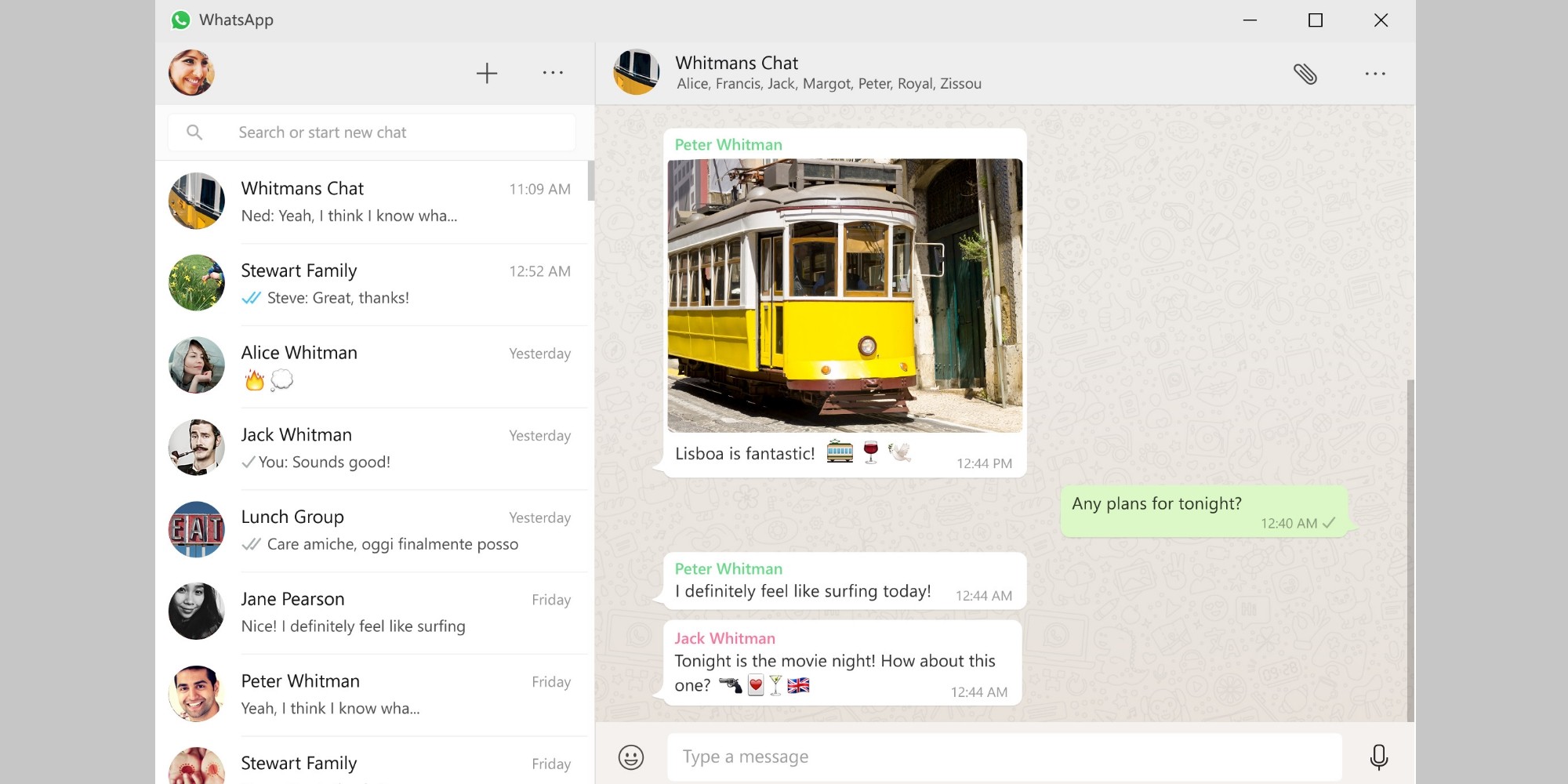This screenshot has height=784, width=1568.
Task: Record a voice message with the microphone icon
Action: (x=1379, y=756)
